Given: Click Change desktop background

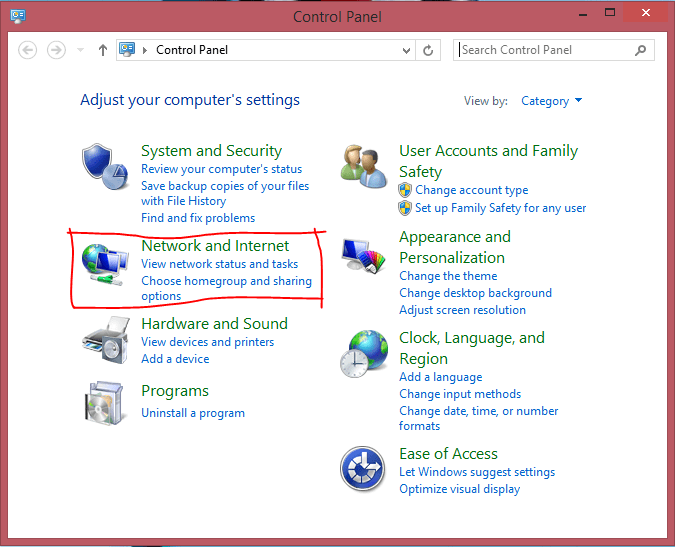Looking at the screenshot, I should [x=475, y=293].
